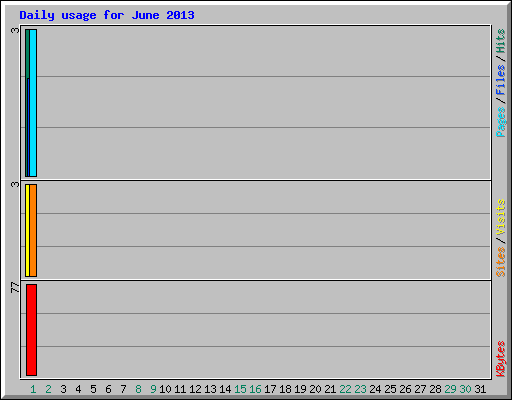Image resolution: width=512 pixels, height=400 pixels.
Task: Select day 31 on the x-axis
Action: click(x=480, y=389)
